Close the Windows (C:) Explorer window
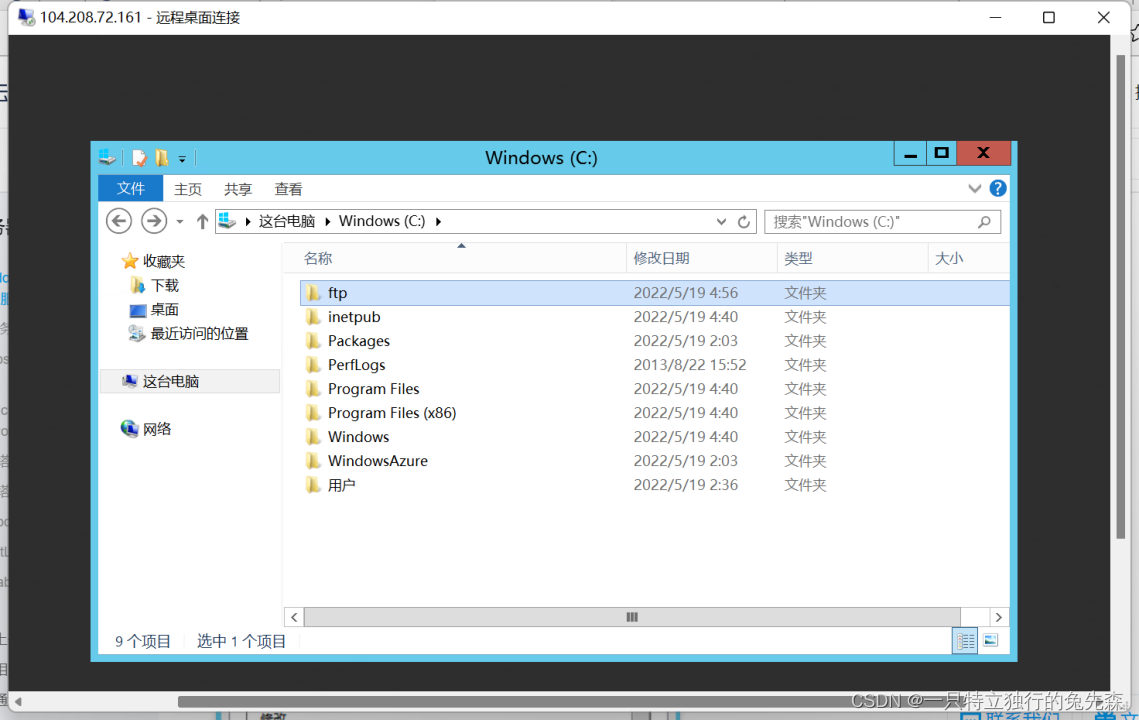This screenshot has height=720, width=1139. coord(984,153)
